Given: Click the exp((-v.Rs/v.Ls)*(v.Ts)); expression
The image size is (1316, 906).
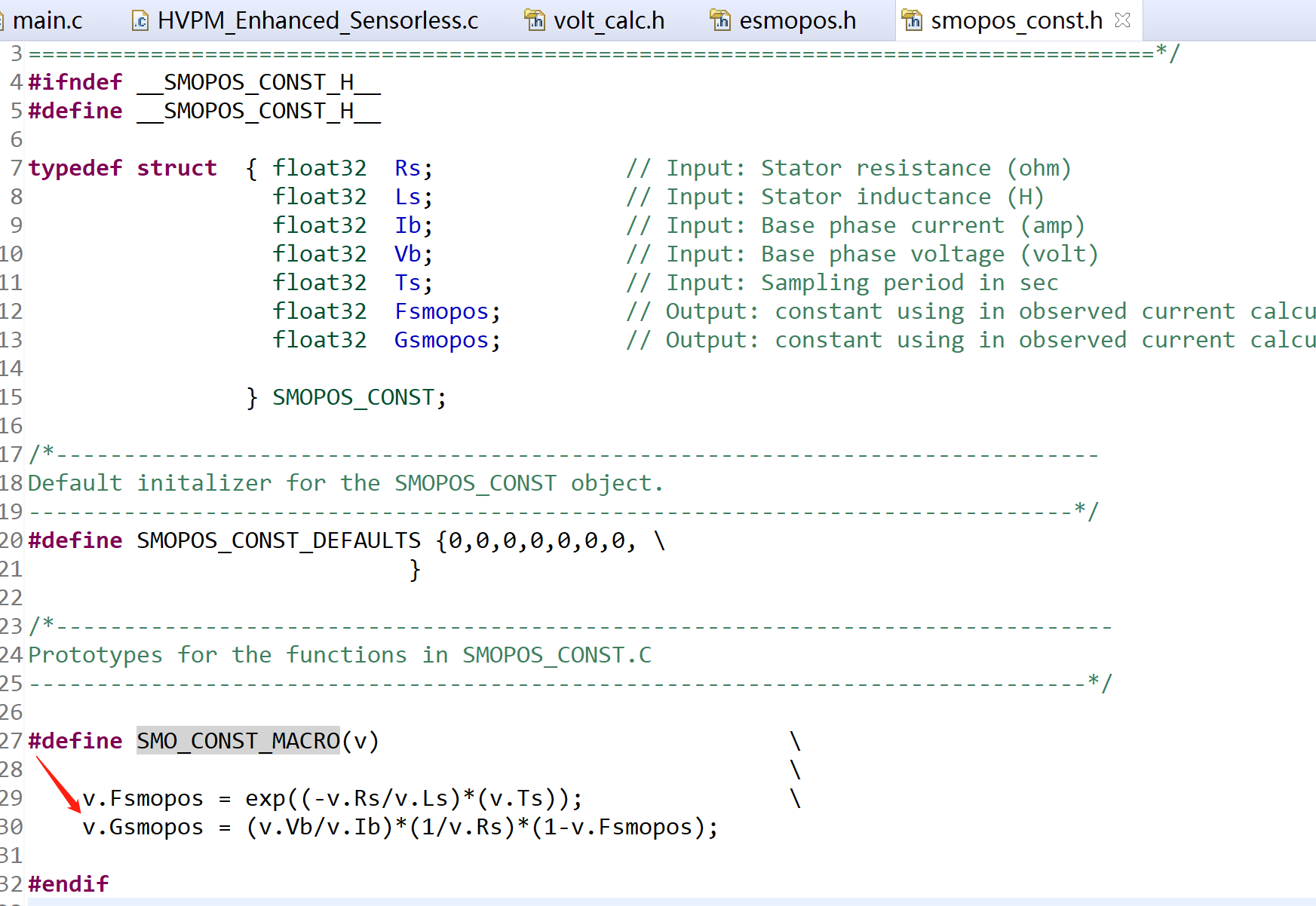Looking at the screenshot, I should (414, 798).
